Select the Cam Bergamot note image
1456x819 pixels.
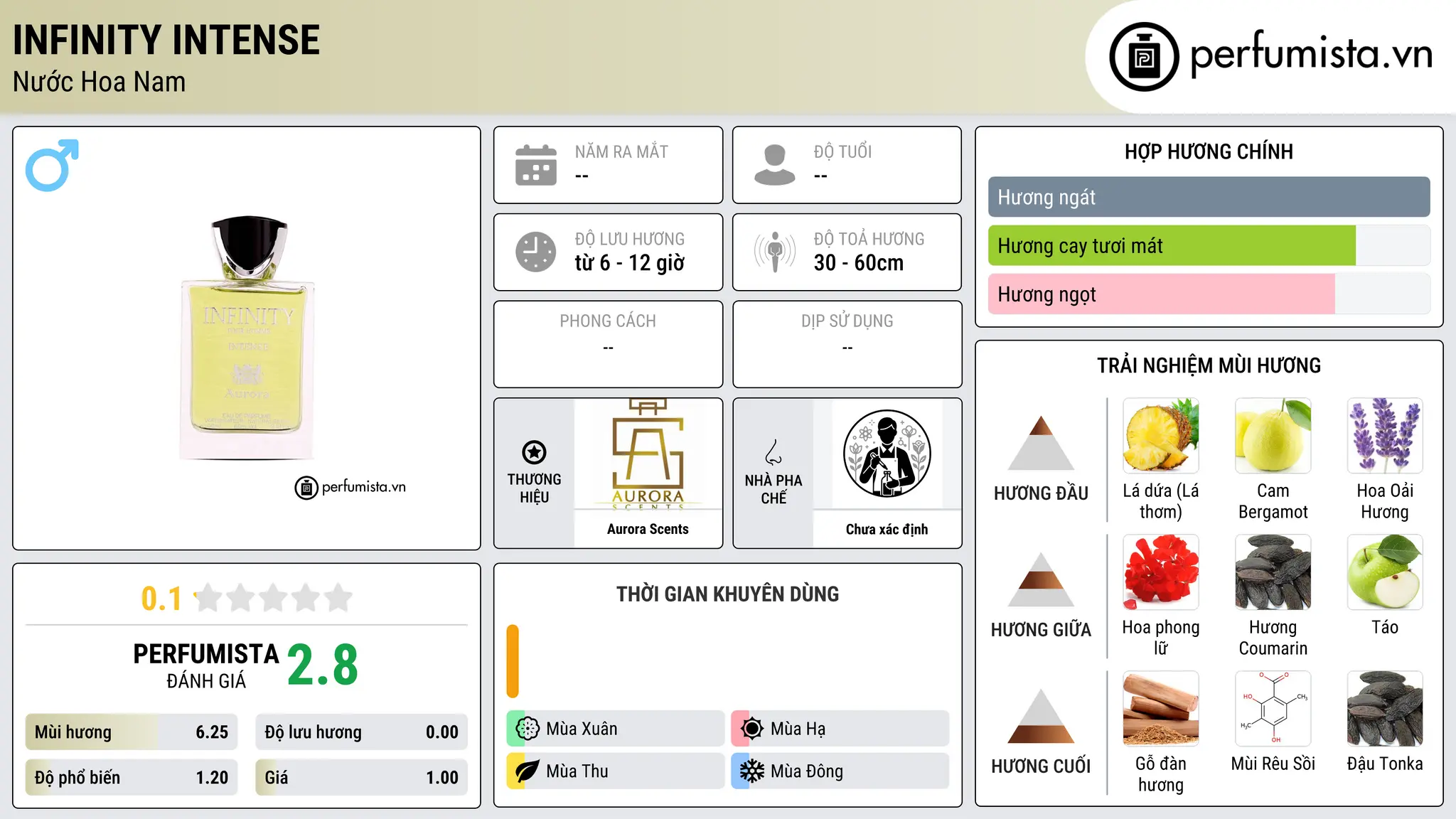[x=1273, y=436]
